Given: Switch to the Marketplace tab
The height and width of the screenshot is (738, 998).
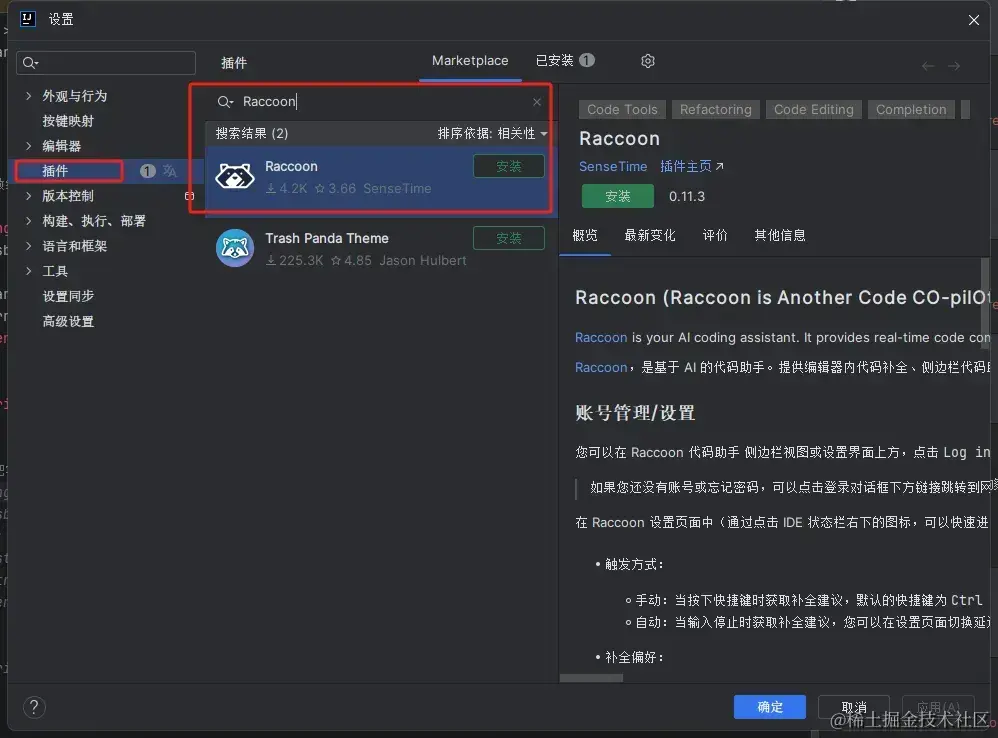Looking at the screenshot, I should 470,61.
